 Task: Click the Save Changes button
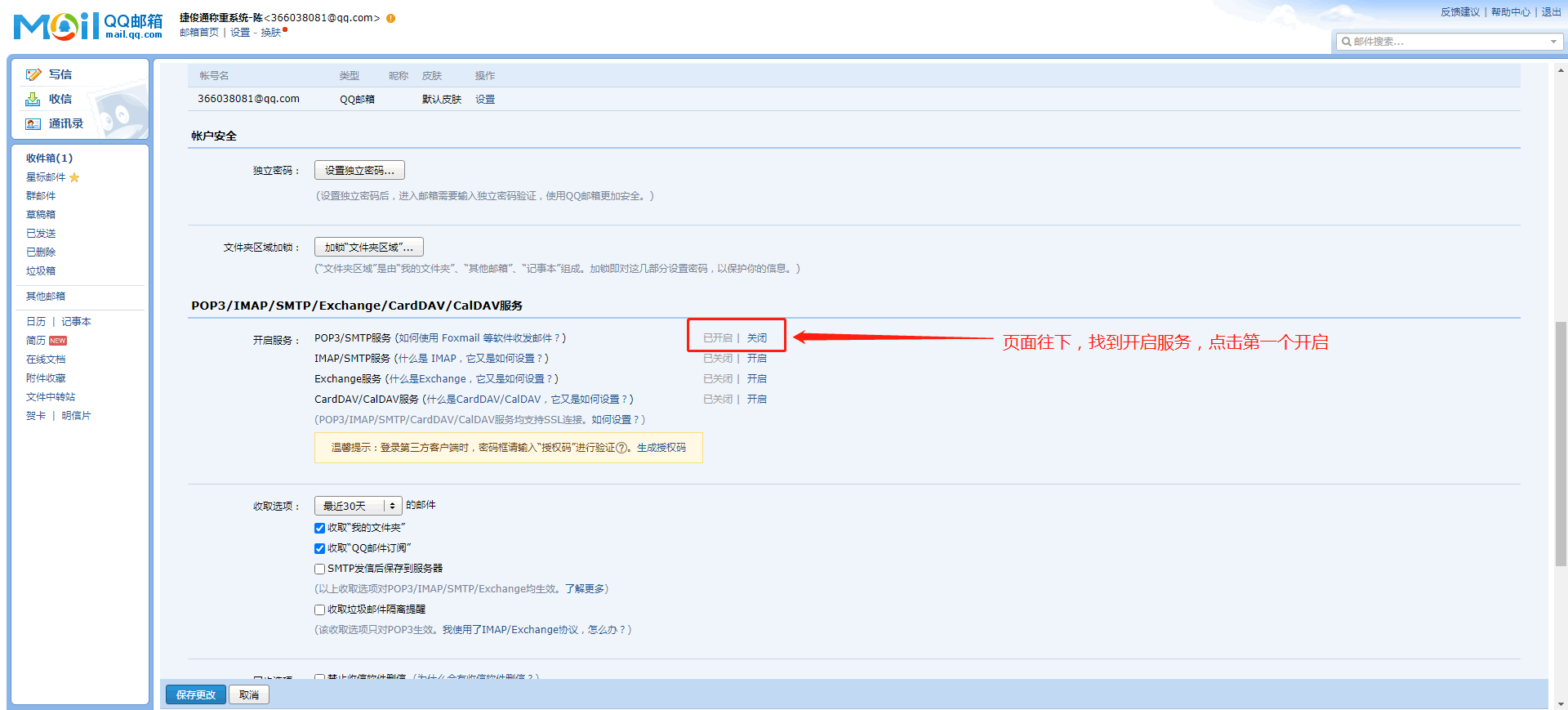click(x=196, y=694)
